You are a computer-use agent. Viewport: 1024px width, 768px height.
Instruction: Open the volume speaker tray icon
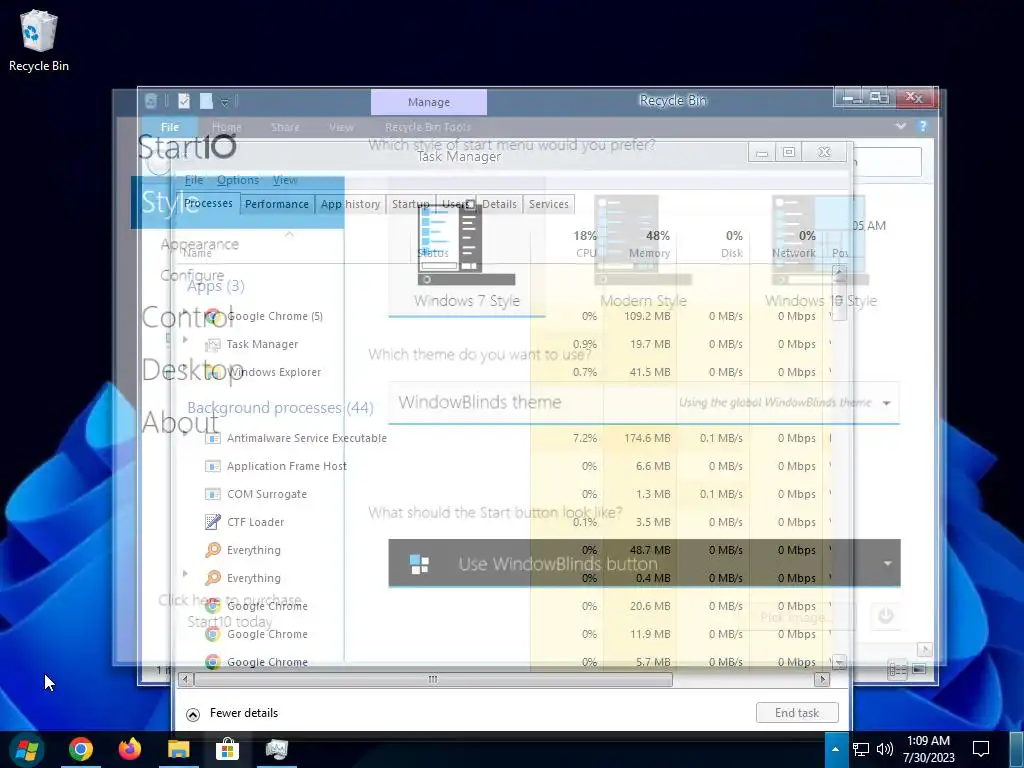884,749
